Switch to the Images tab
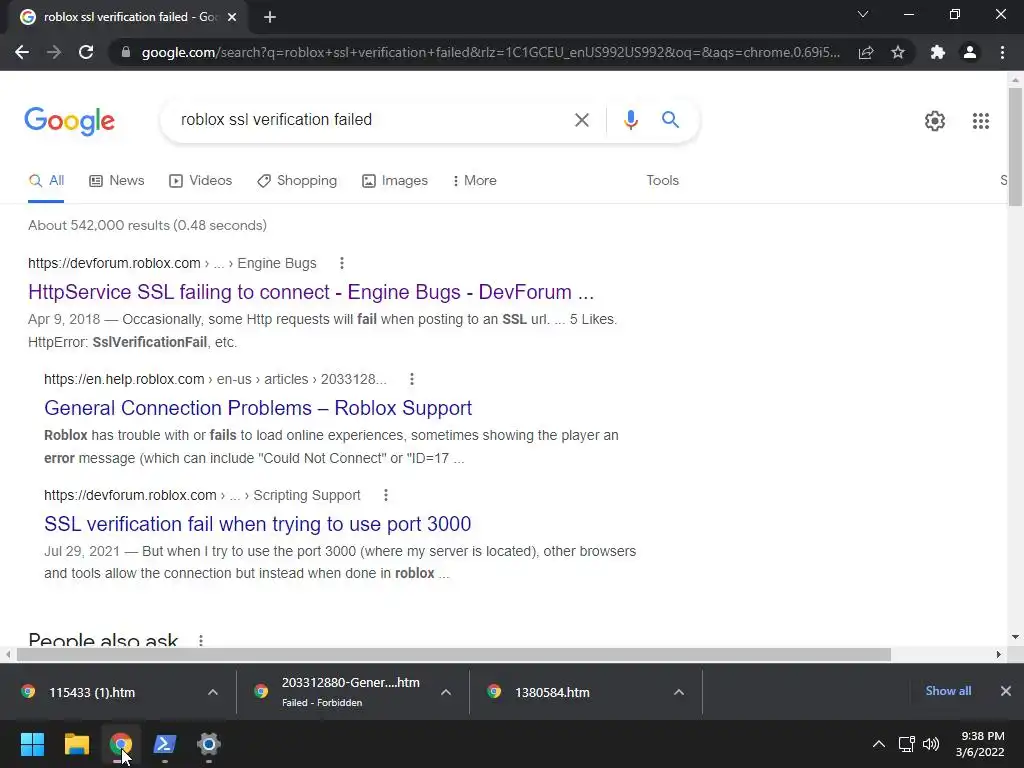 coord(395,181)
